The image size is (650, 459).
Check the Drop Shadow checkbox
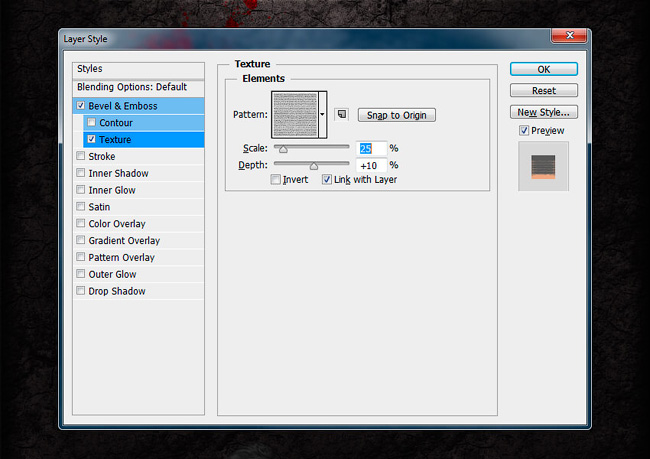tap(80, 290)
